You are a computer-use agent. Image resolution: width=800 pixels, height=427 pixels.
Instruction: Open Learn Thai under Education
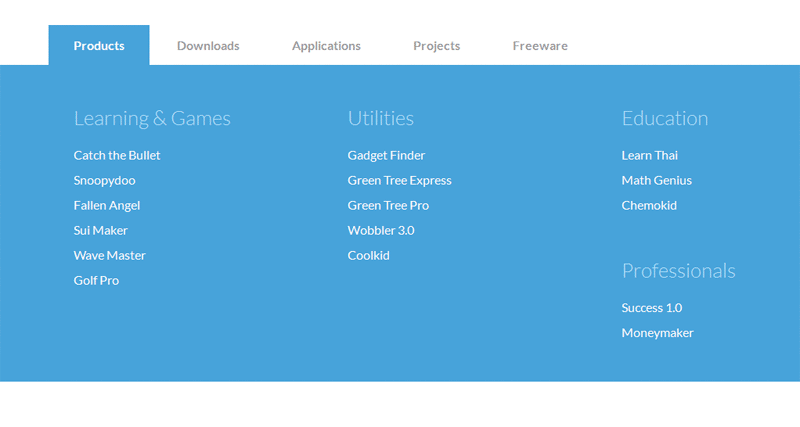[x=650, y=155]
